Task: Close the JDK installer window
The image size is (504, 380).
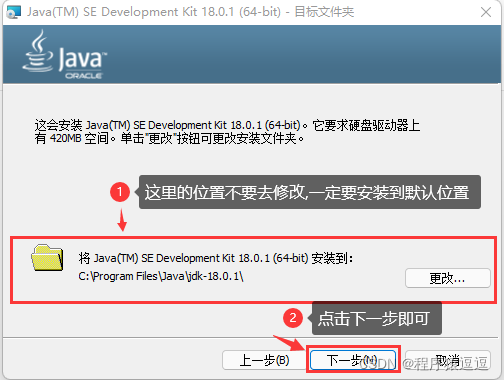Action: [486, 12]
